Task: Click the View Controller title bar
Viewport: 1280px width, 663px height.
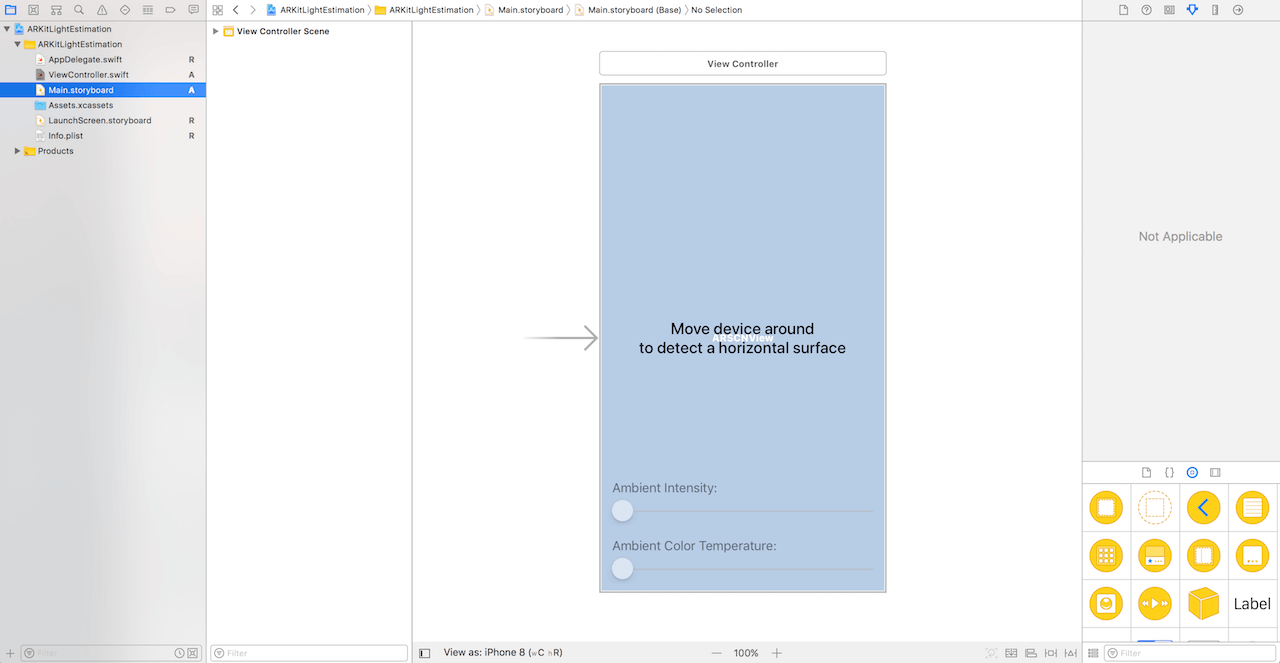Action: point(742,64)
